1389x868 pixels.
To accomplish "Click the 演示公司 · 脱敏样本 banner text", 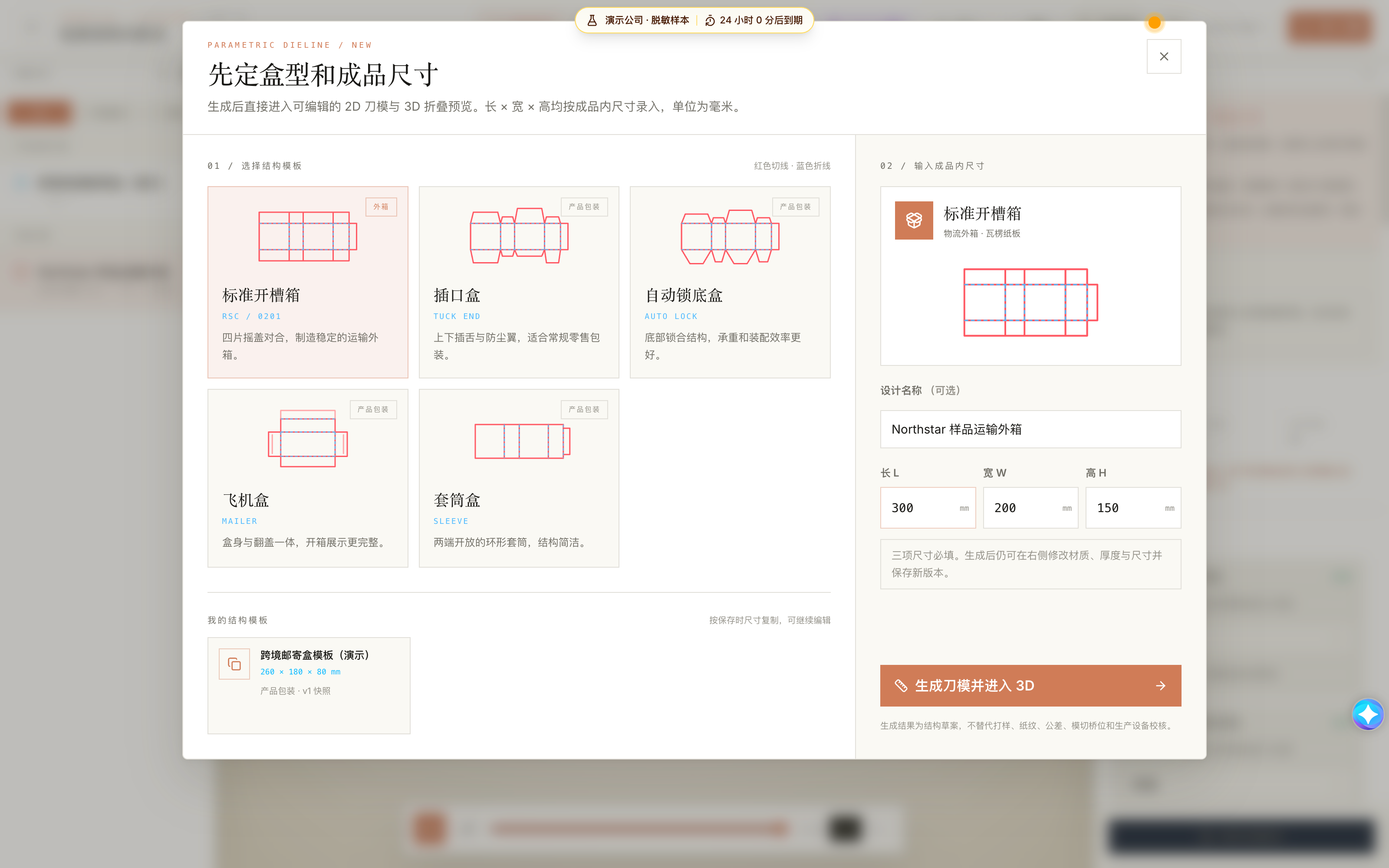I will 647,20.
